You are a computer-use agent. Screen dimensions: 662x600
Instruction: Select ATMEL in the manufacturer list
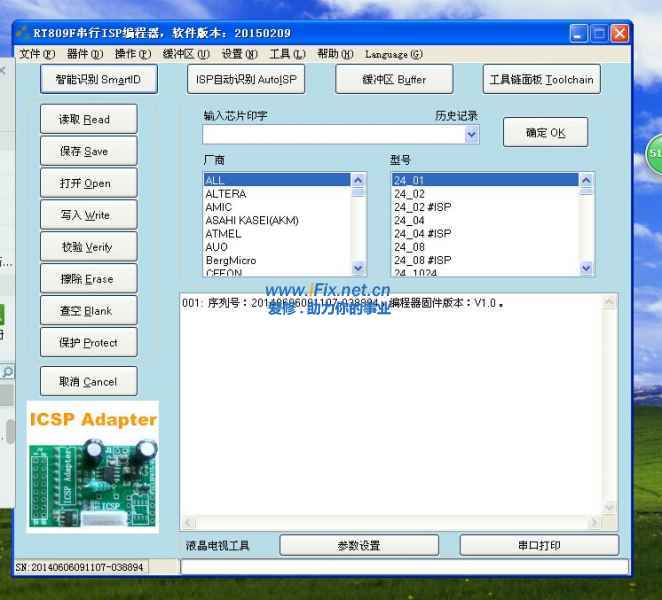pos(277,233)
